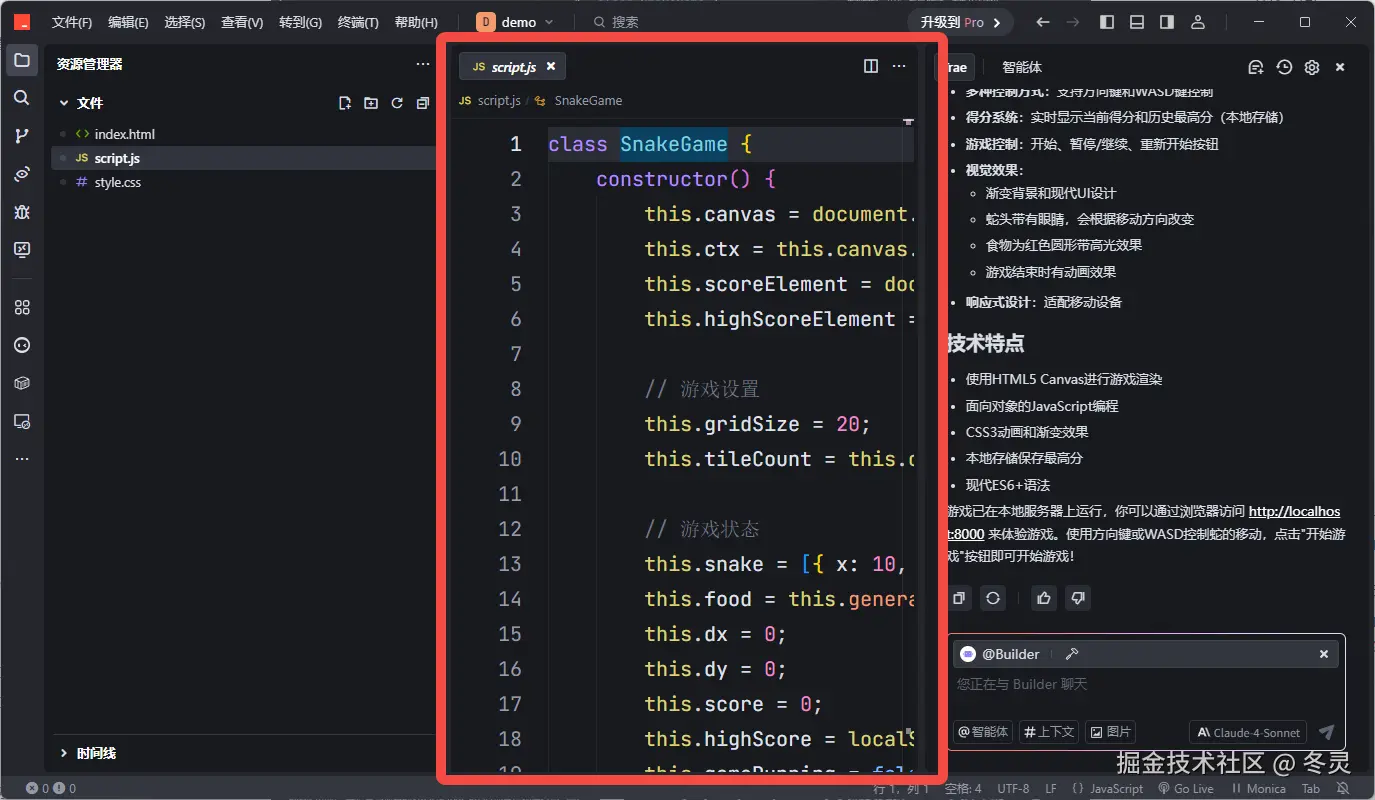Switch to the 智能体 tab
Viewport: 1375px width, 800px height.
tap(1022, 67)
